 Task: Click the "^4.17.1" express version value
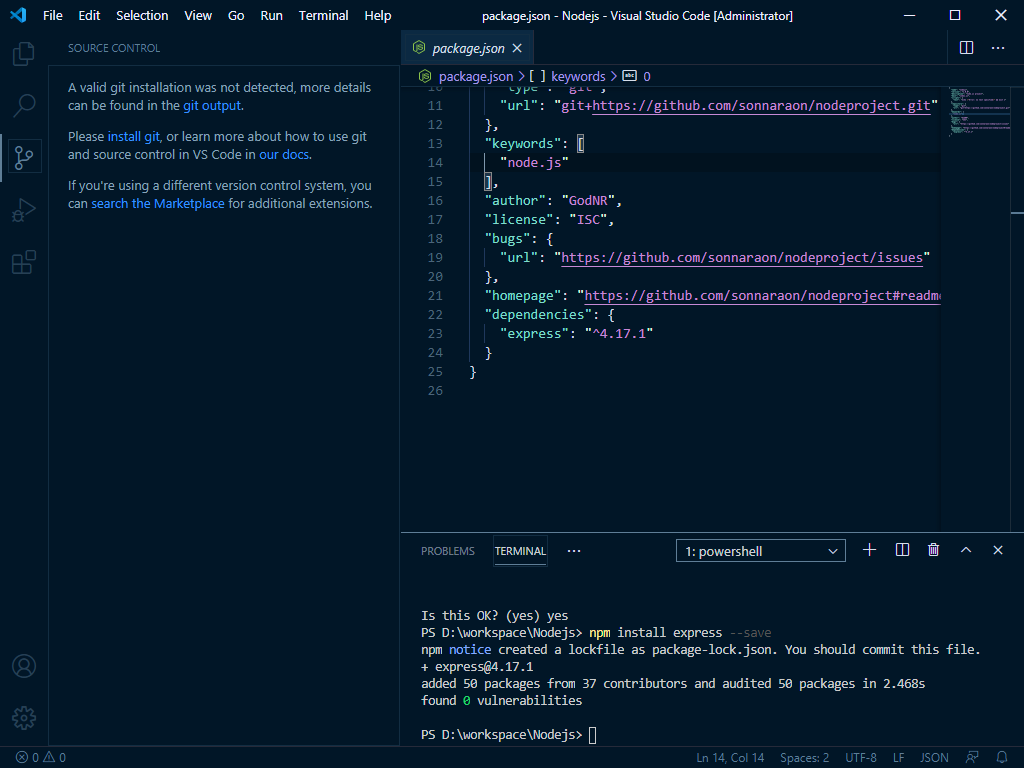coord(618,334)
